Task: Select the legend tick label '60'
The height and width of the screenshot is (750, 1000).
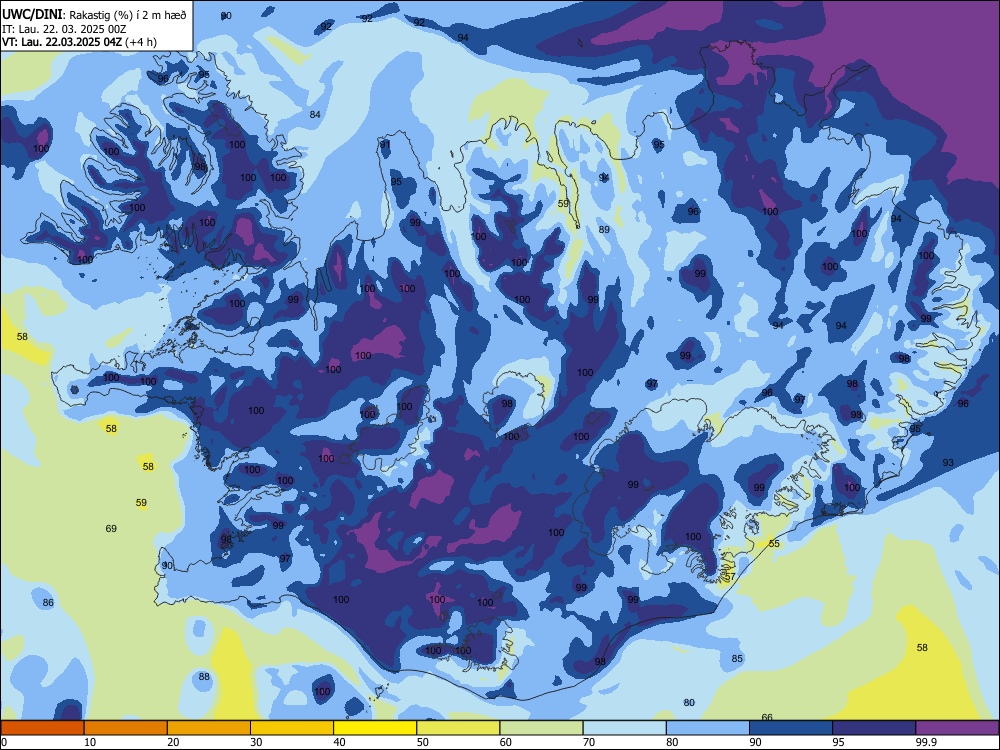Action: pyautogui.click(x=506, y=742)
